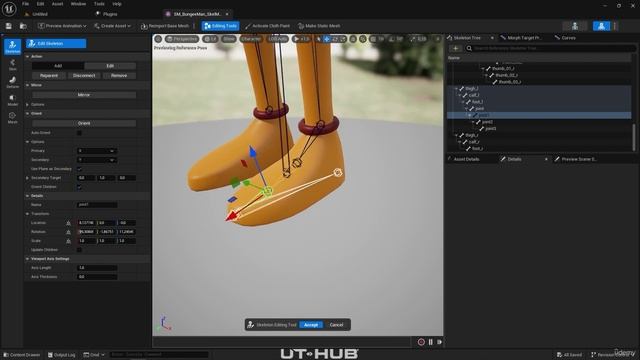The width and height of the screenshot is (640, 360).
Task: Click the Mirror button
Action: click(x=84, y=95)
